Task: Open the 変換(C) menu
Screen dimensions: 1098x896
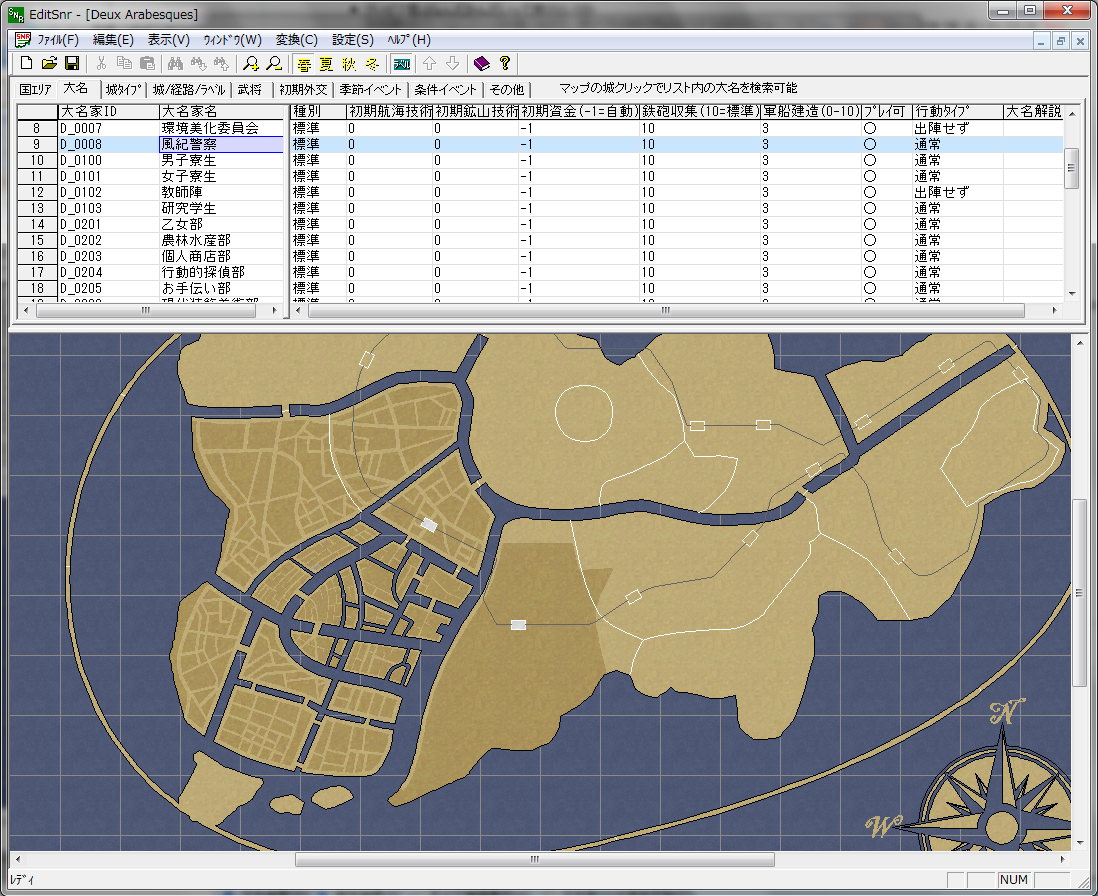Action: 296,40
